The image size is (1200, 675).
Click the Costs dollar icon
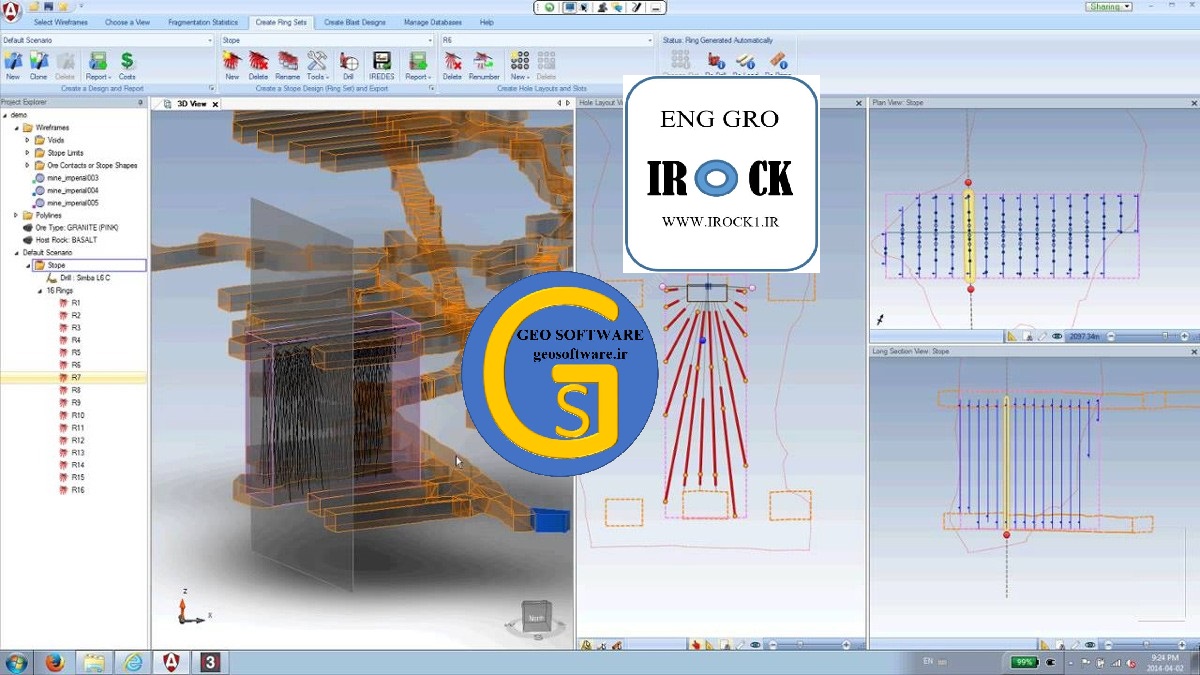[x=127, y=64]
